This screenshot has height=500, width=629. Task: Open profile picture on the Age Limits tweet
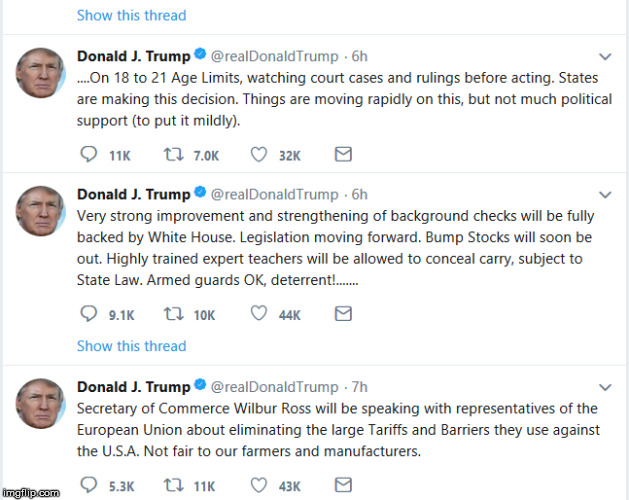[x=40, y=73]
